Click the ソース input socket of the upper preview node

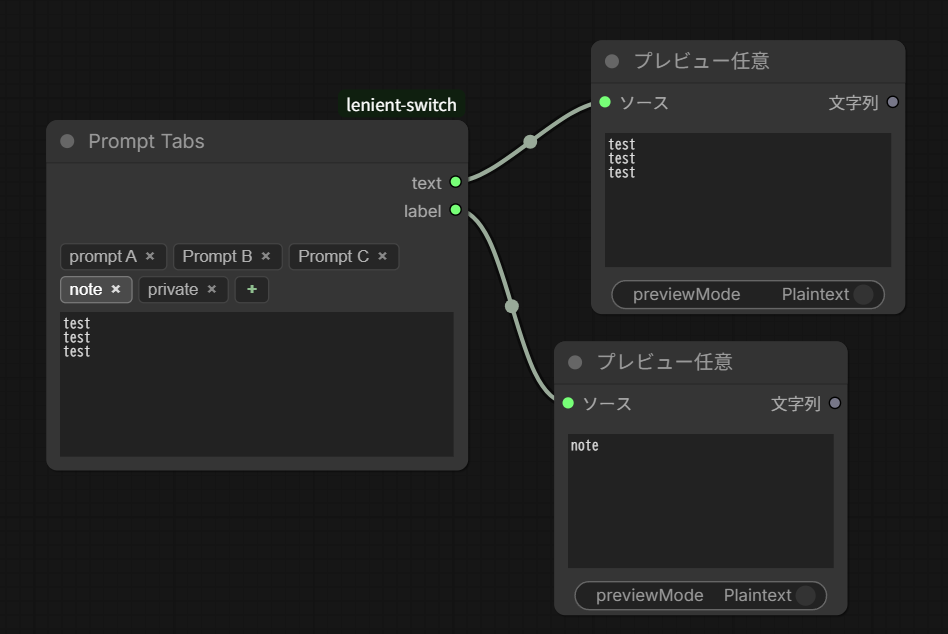[605, 102]
